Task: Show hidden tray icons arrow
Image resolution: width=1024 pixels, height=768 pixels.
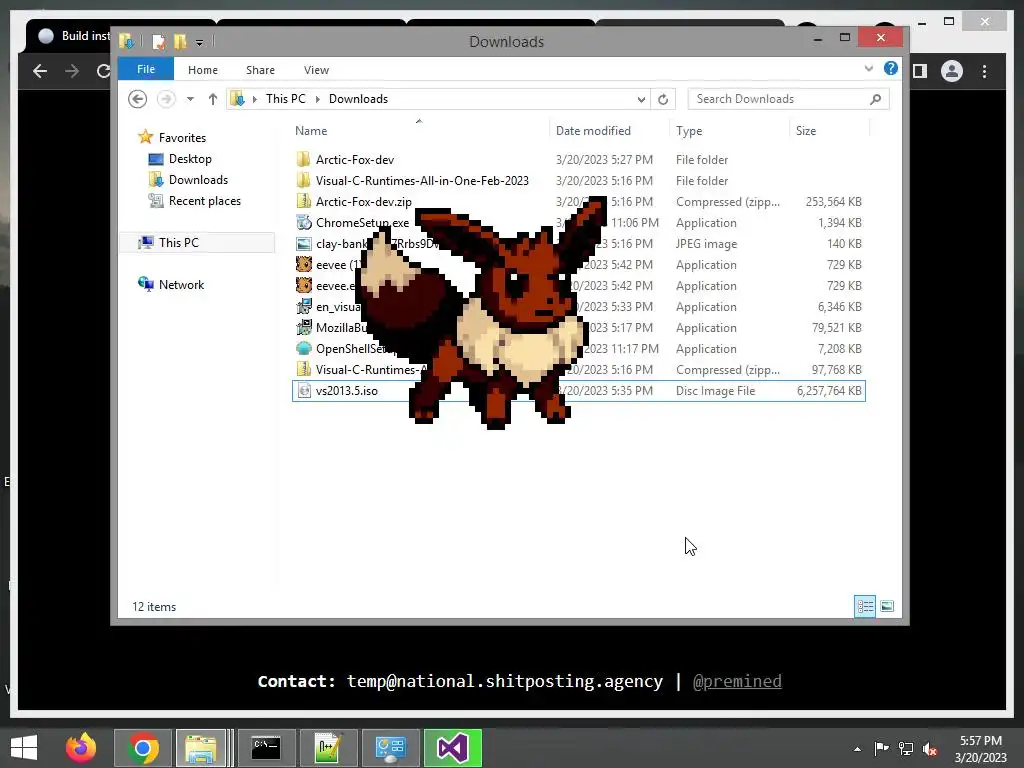Action: 857,749
